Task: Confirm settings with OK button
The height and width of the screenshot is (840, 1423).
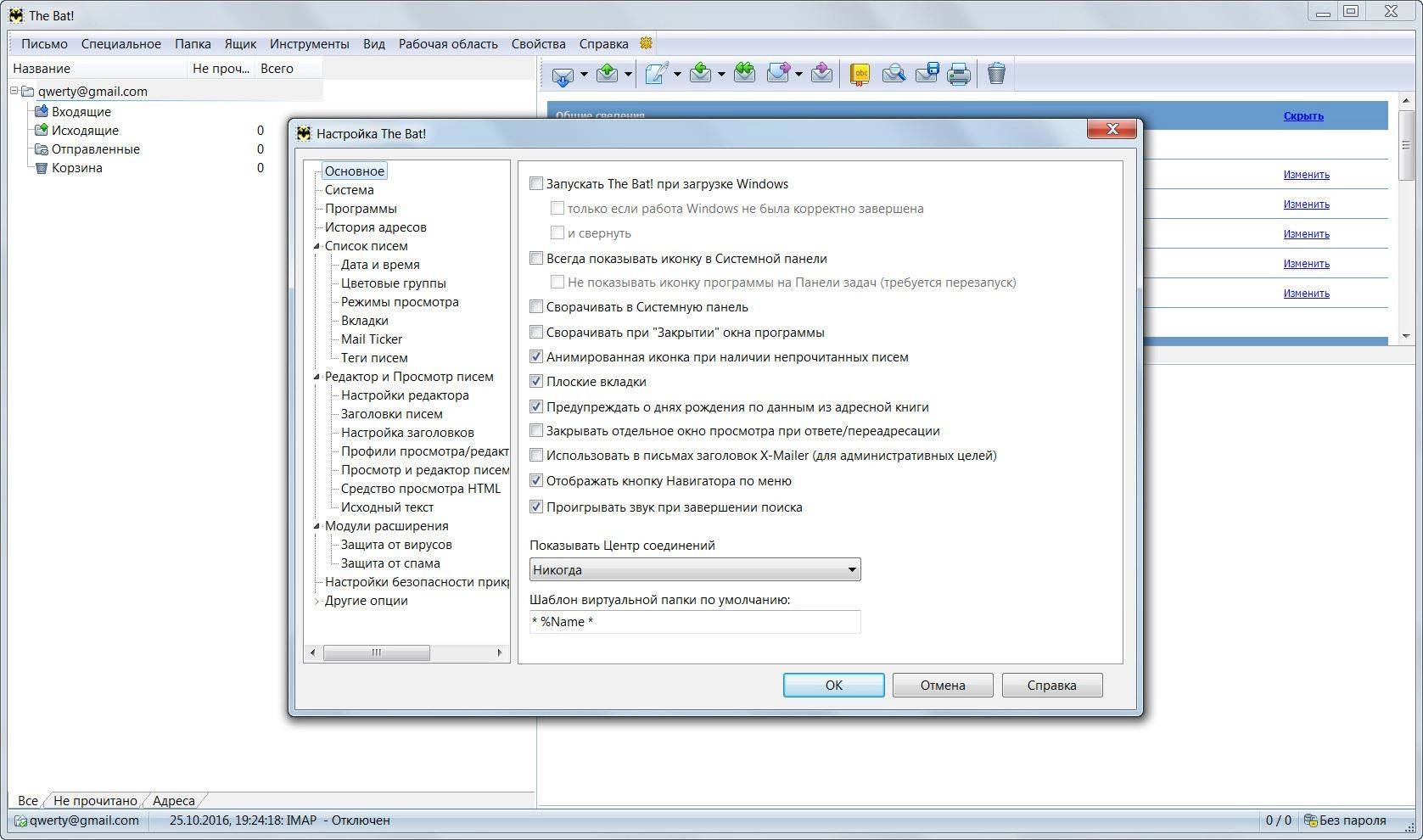Action: pyautogui.click(x=833, y=685)
